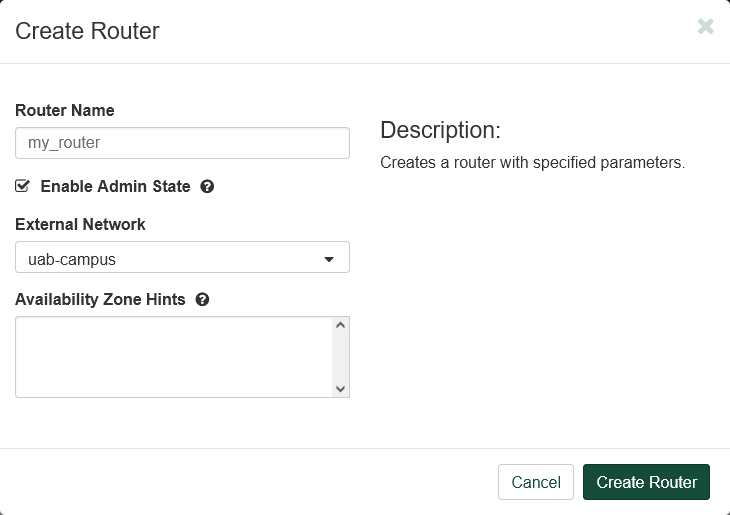Click inside the Availability Zone Hints list box
Viewport: 730px width, 515px height.
point(172,357)
